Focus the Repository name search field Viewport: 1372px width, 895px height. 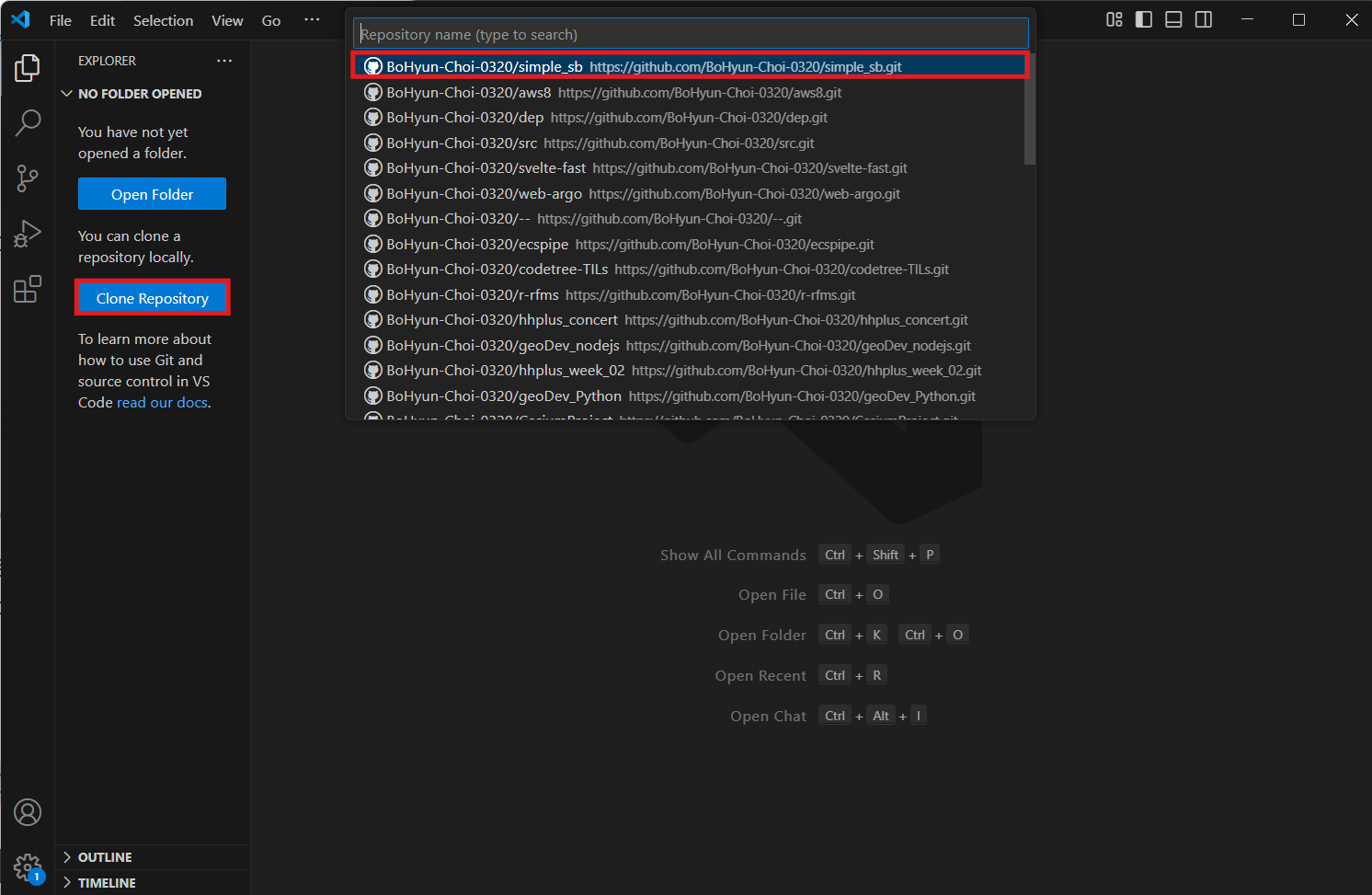click(x=691, y=34)
